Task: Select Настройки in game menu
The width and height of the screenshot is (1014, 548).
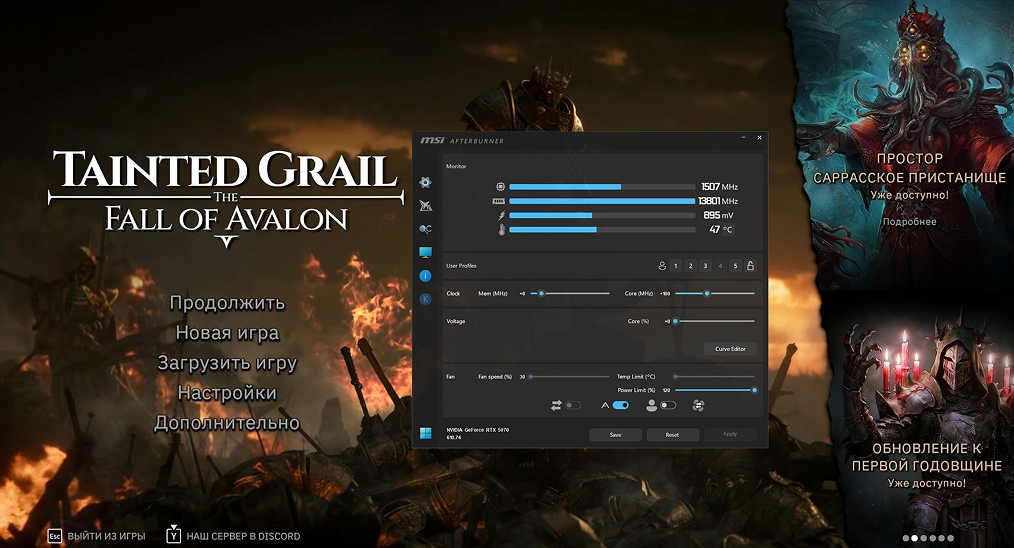Action: coord(227,393)
